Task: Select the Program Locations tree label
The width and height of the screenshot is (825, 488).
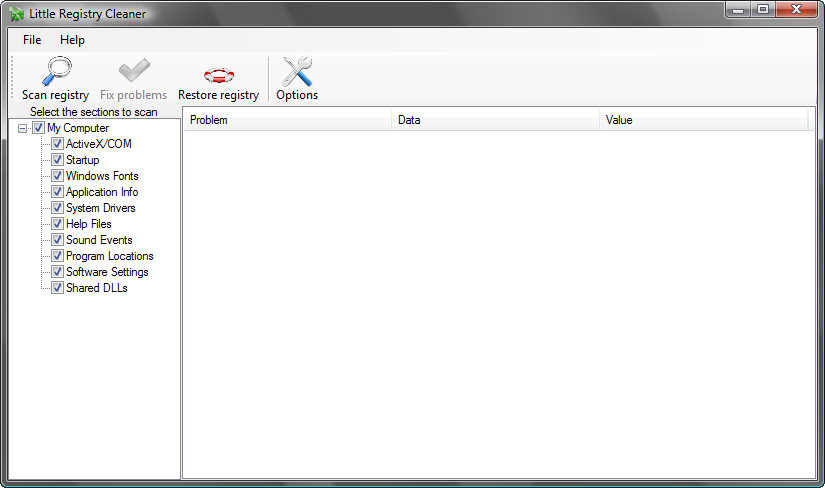Action: coord(109,256)
